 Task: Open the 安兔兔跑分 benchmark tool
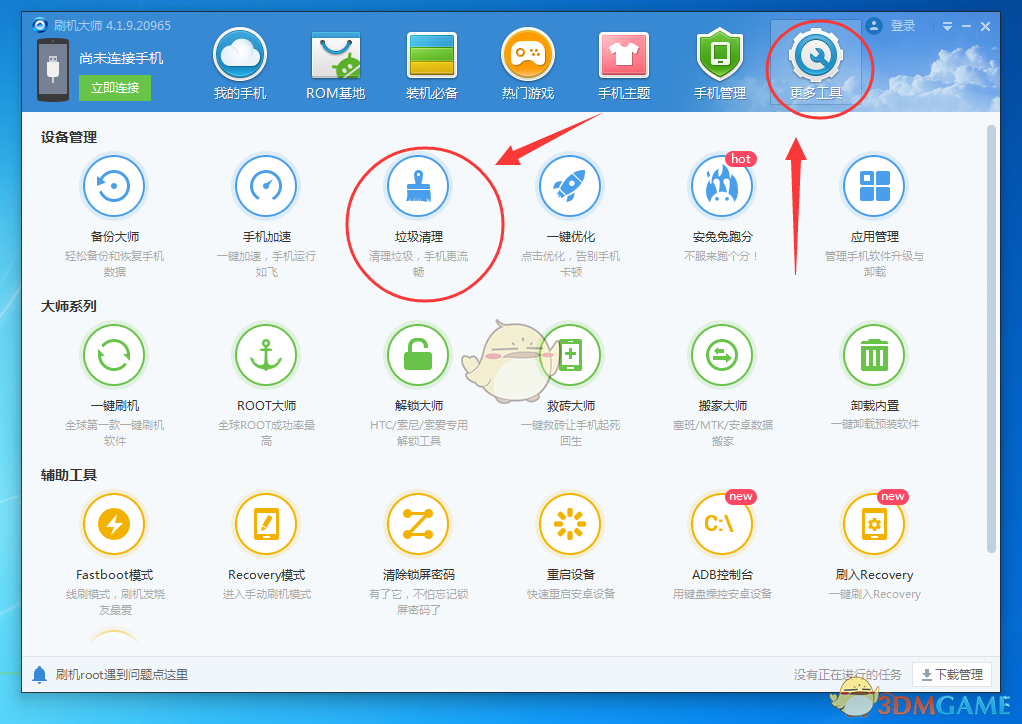point(722,185)
